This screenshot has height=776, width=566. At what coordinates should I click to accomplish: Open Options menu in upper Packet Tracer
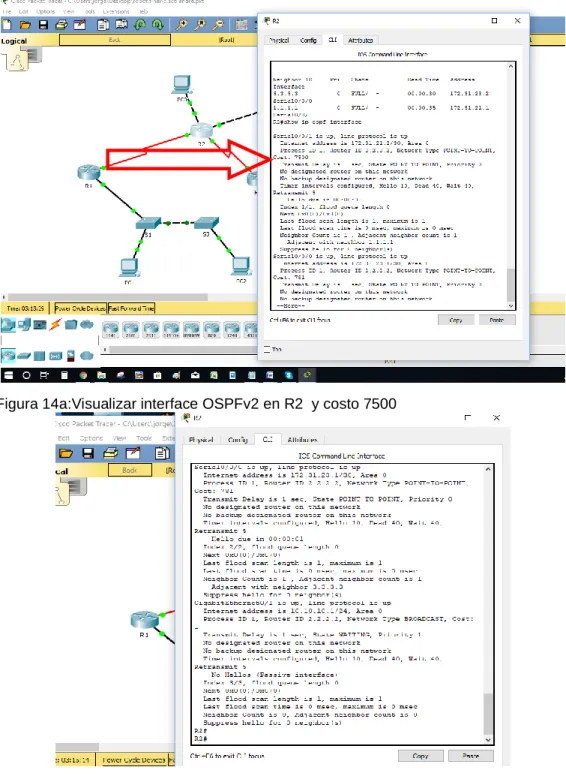[46, 11]
